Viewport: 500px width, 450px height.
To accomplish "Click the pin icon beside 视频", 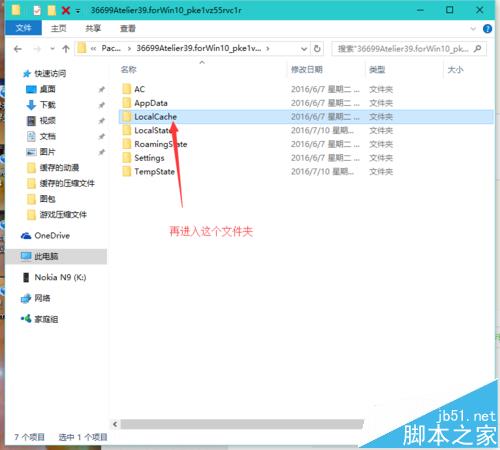I will (x=102, y=121).
